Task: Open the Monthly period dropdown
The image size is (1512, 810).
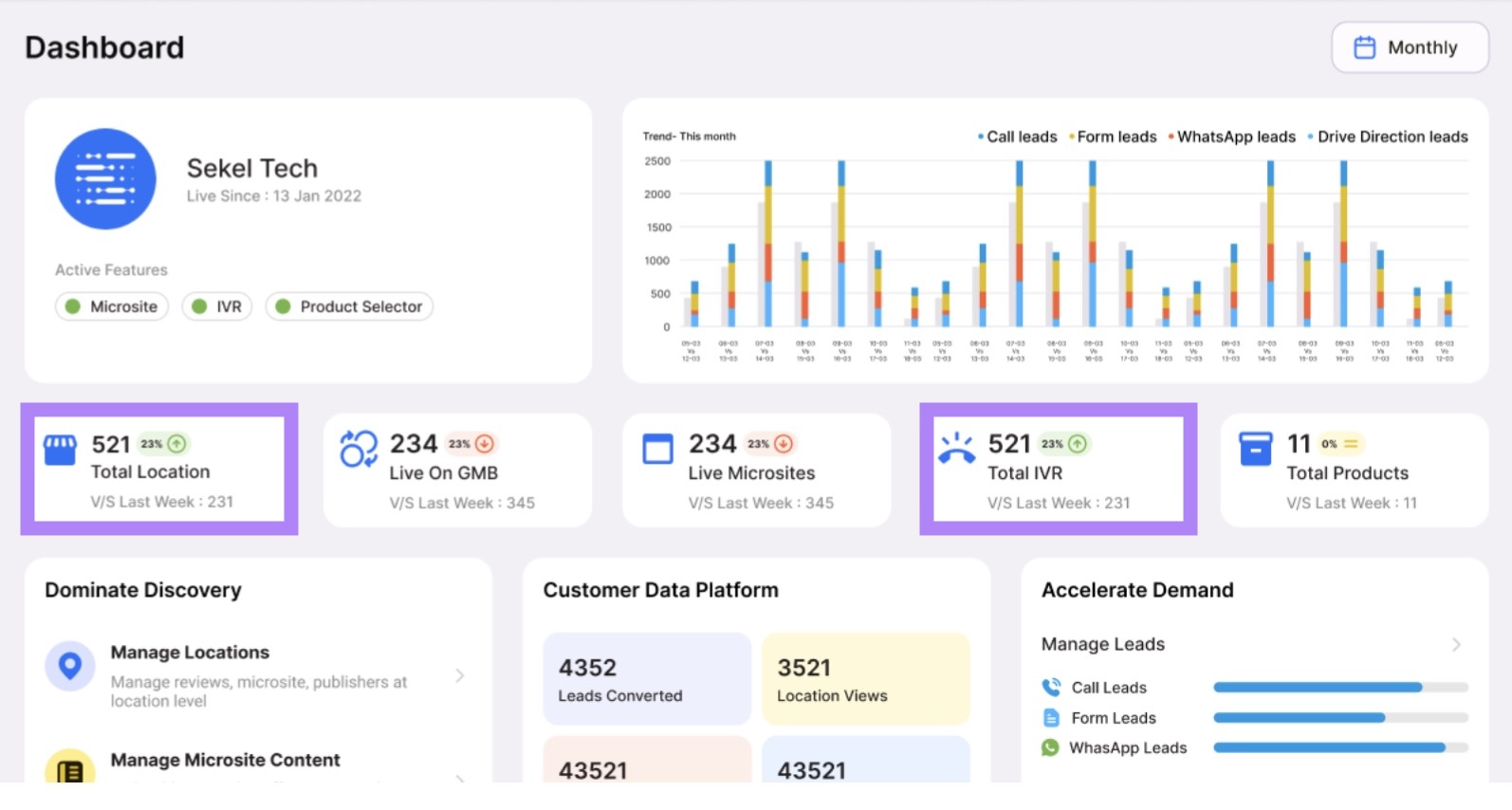Action: (x=1409, y=47)
